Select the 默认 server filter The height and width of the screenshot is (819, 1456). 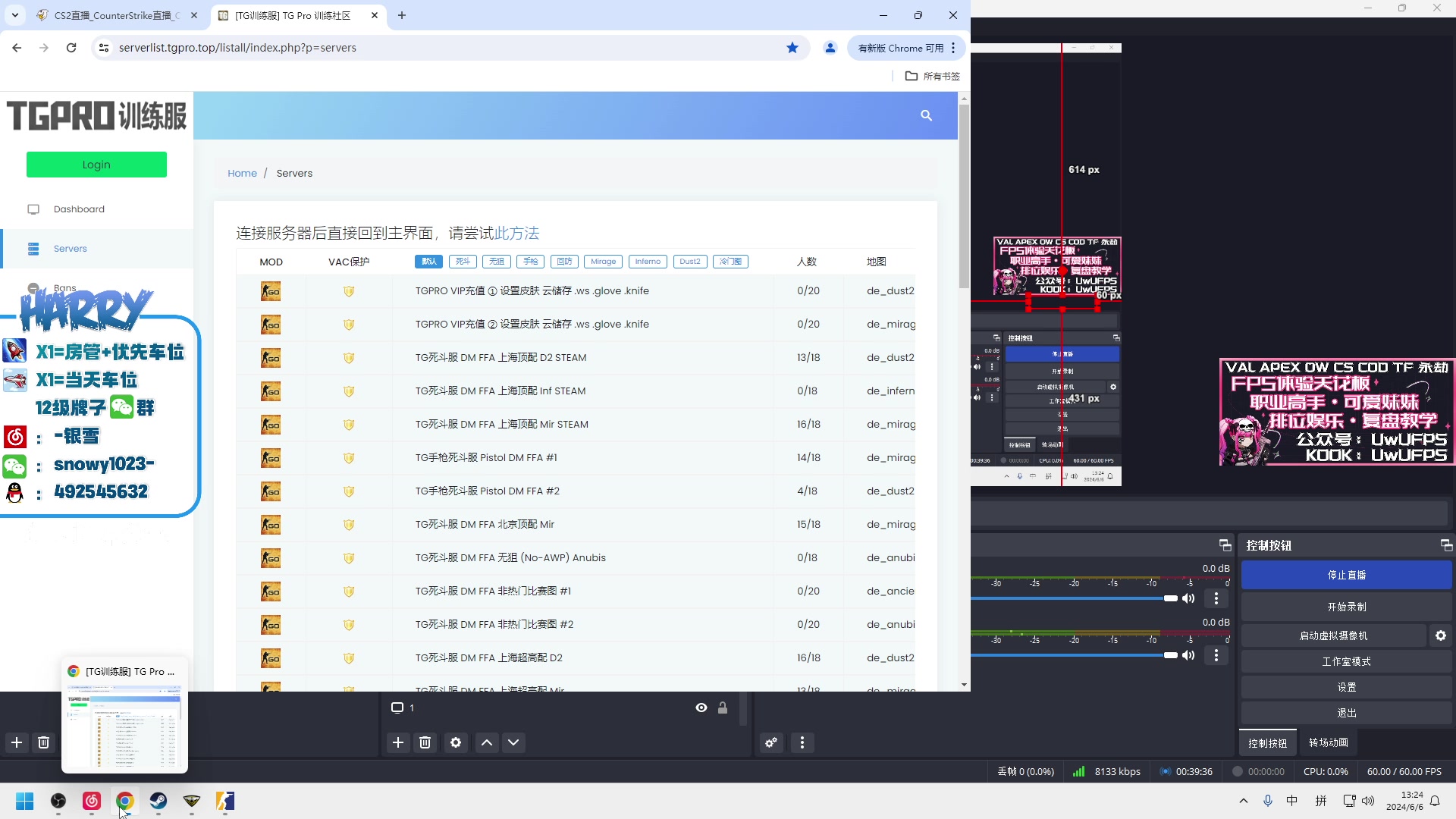429,262
